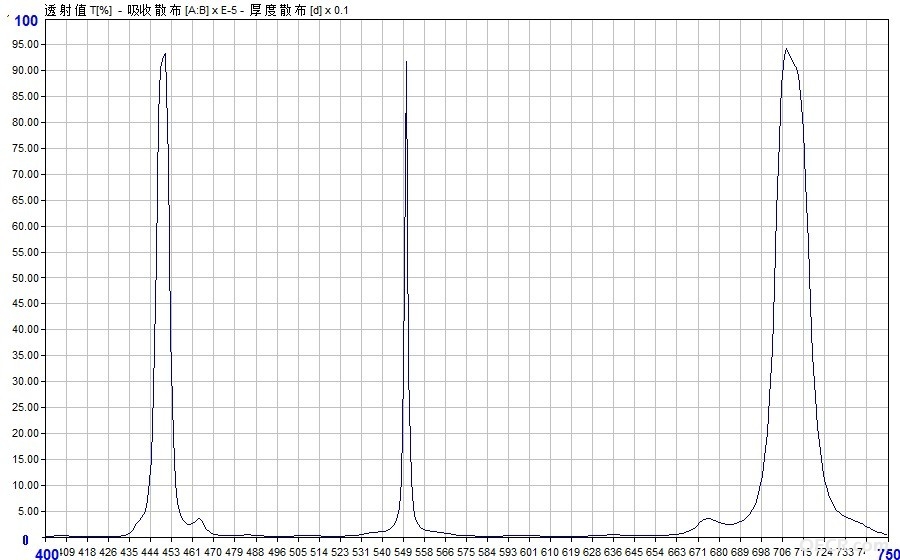
Task: Click the 50.00 y-axis label
Action: (x=25, y=278)
